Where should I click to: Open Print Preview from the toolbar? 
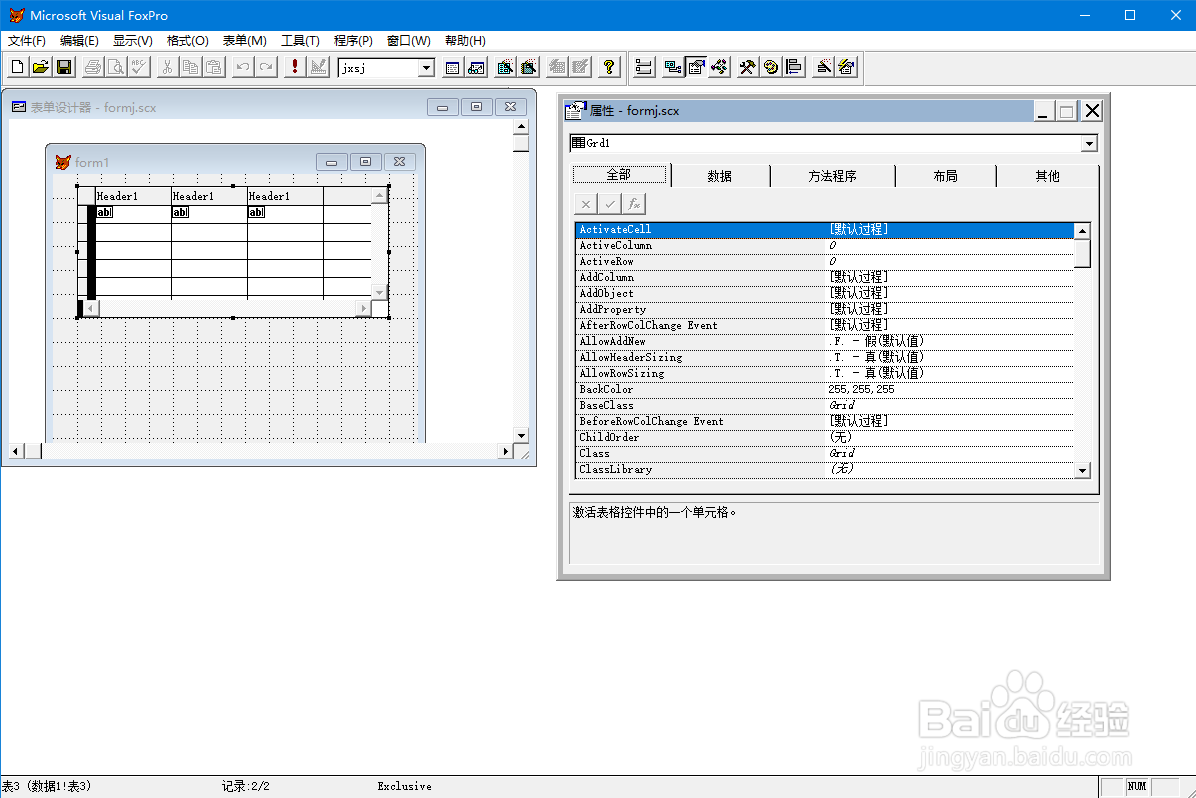[116, 67]
